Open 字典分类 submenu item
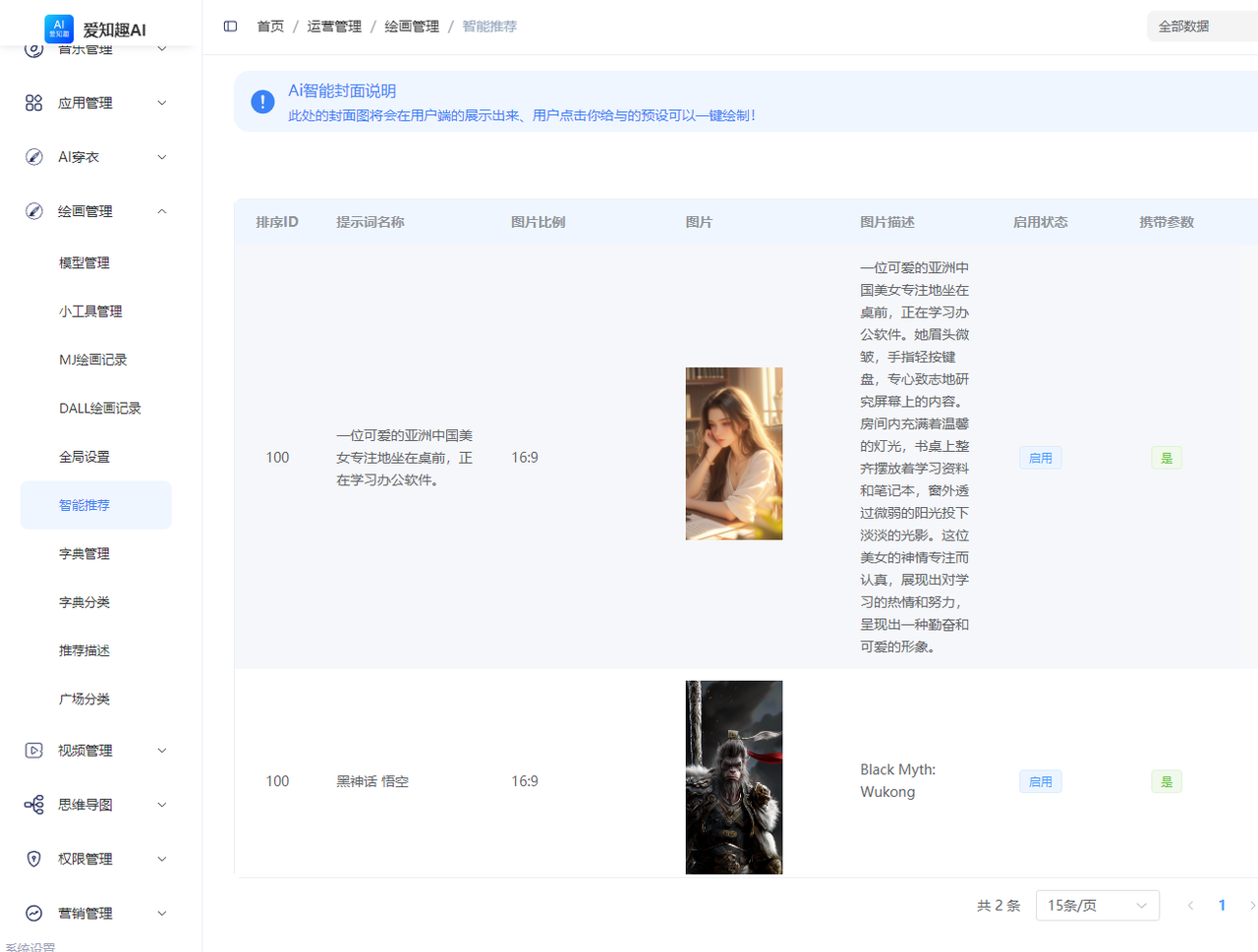 point(96,602)
